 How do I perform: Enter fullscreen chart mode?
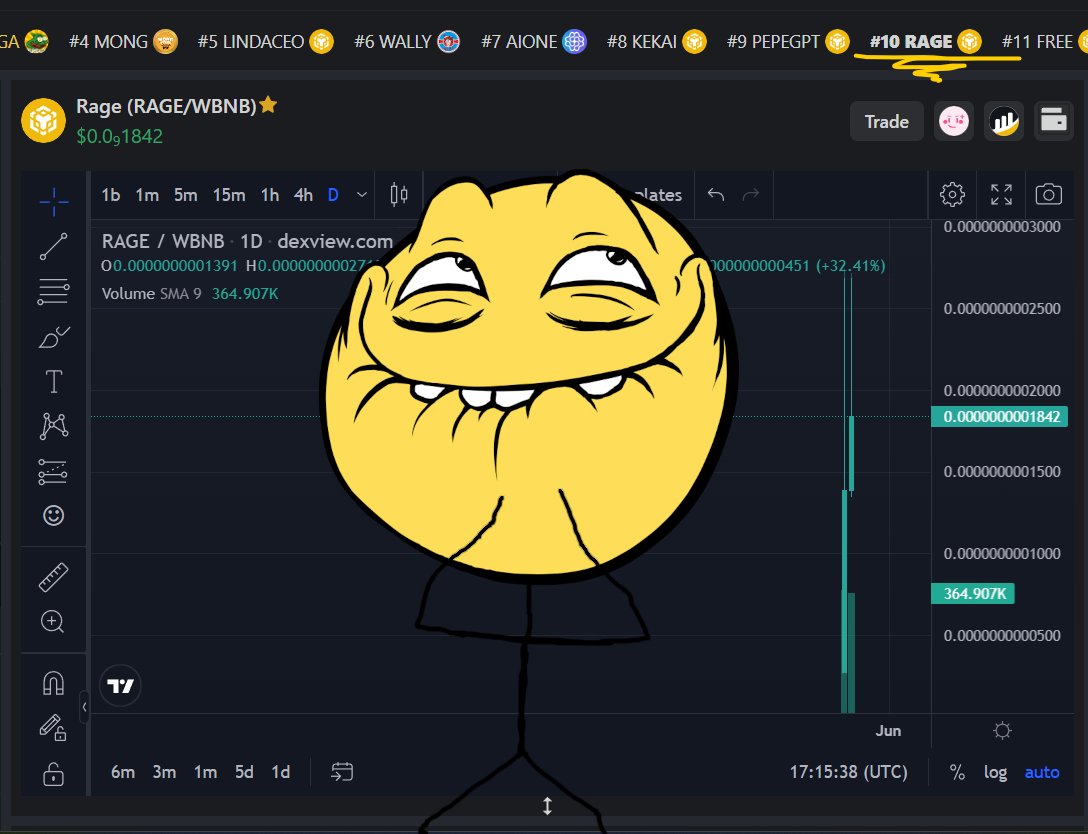pyautogui.click(x=1001, y=194)
